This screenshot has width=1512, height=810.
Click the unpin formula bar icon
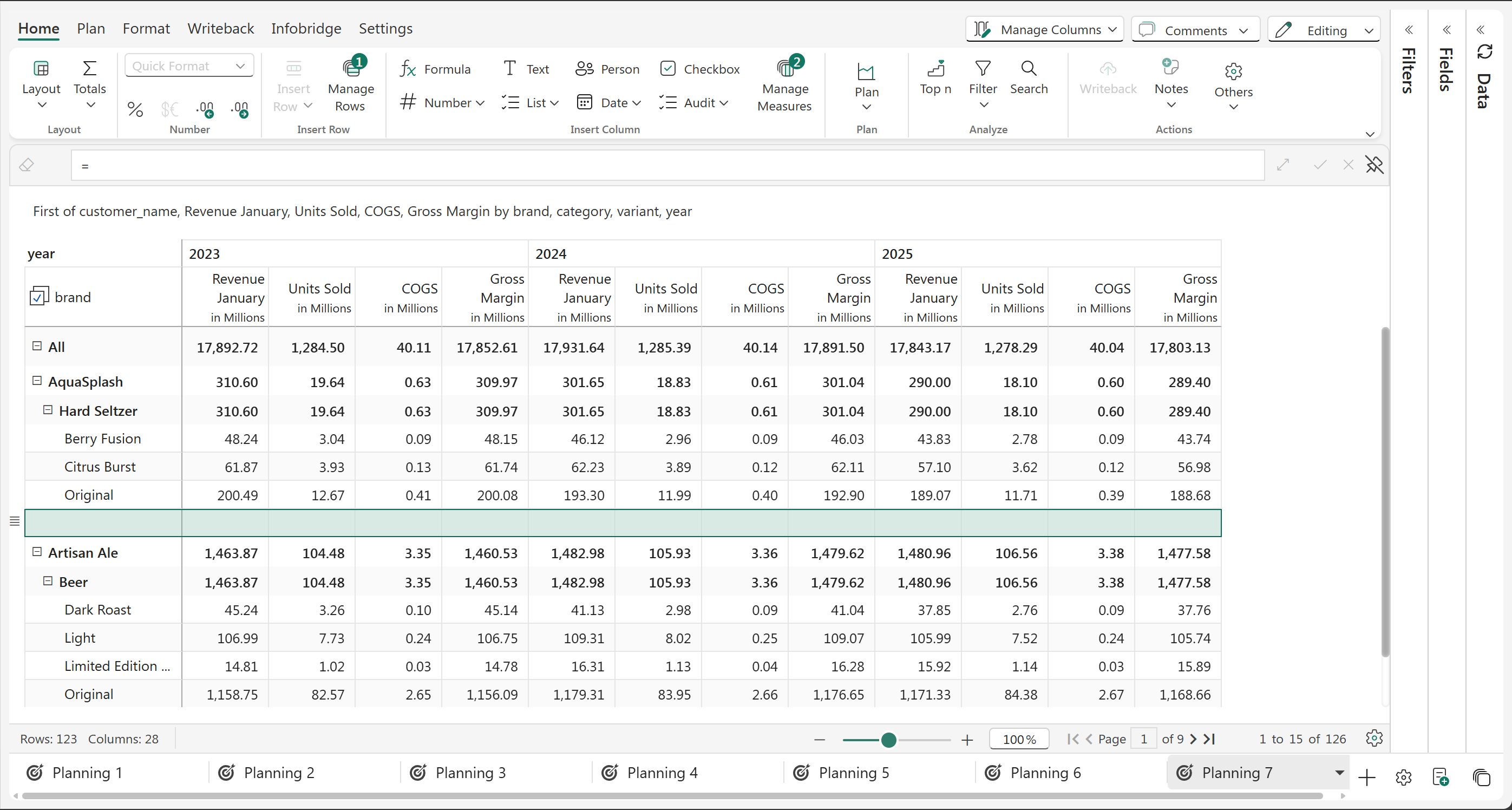click(x=1374, y=165)
